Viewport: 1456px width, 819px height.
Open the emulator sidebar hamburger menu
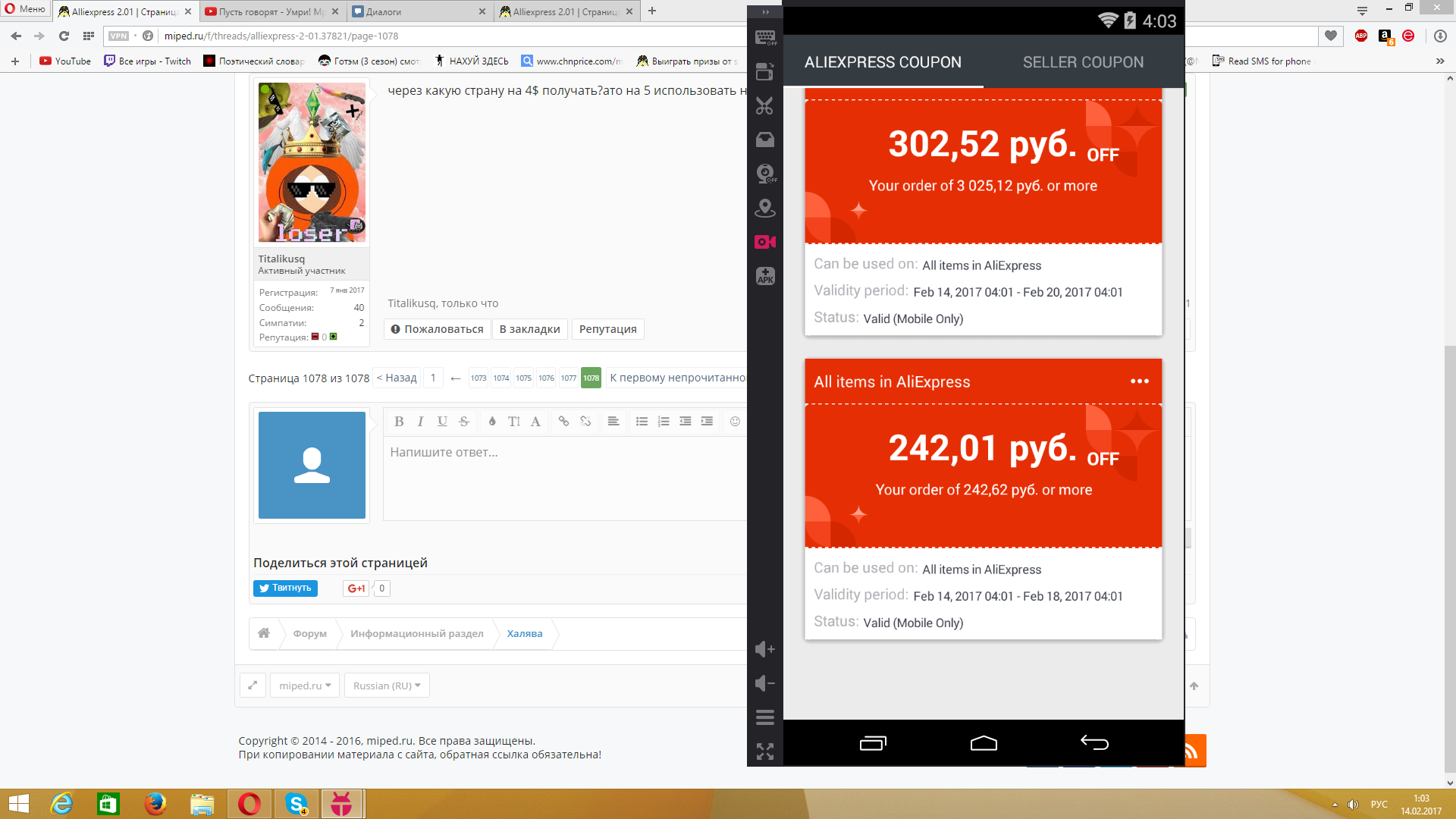[x=765, y=717]
